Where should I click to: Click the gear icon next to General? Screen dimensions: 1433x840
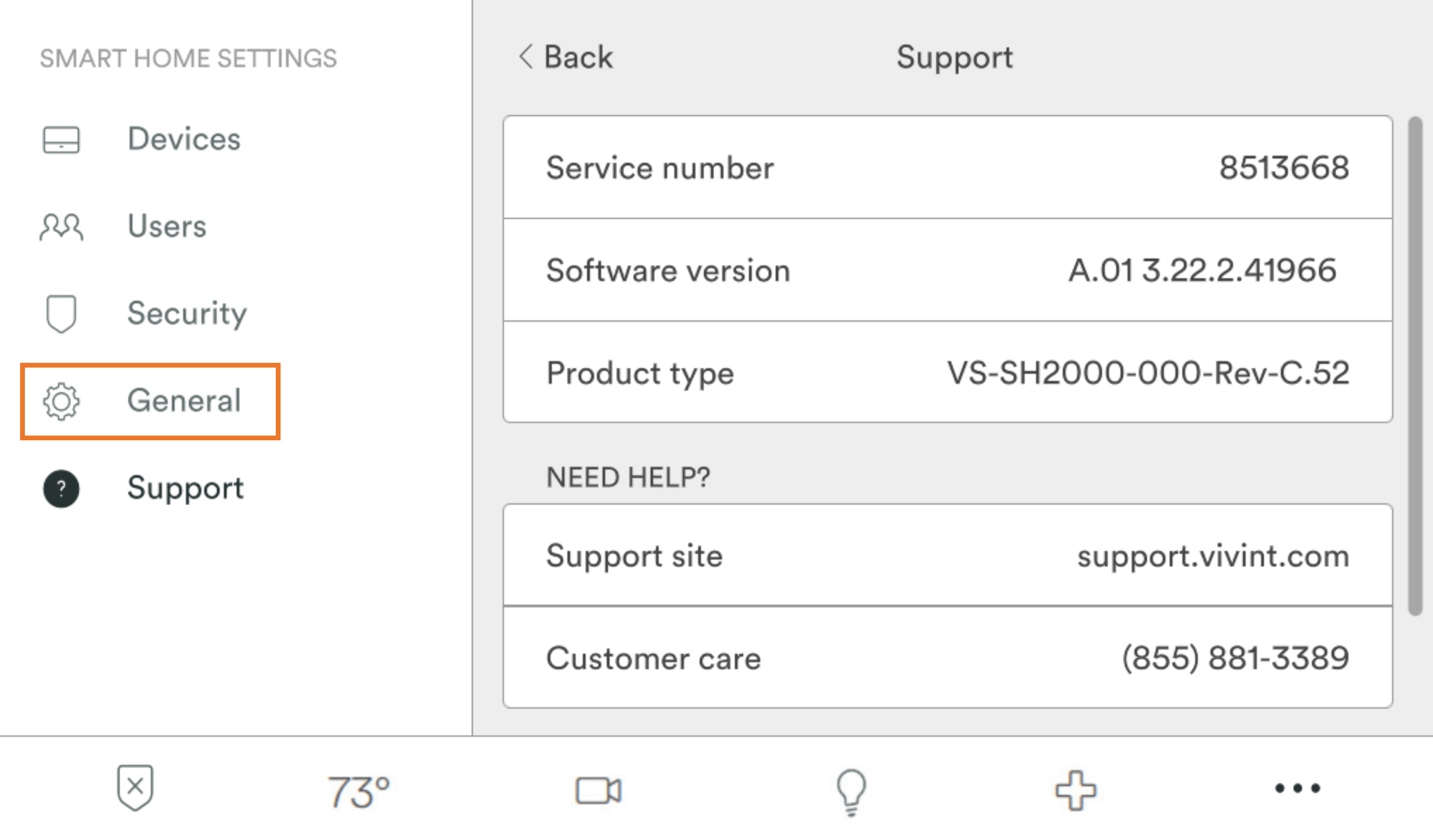point(60,401)
